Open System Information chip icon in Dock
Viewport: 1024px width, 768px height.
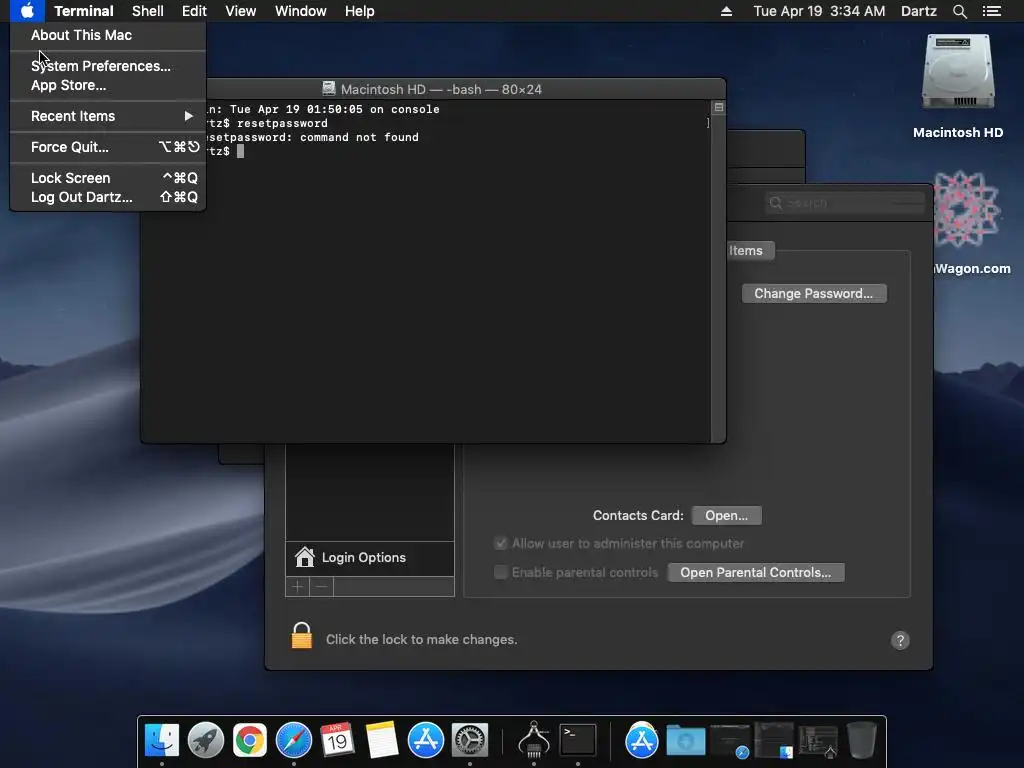(x=534, y=740)
